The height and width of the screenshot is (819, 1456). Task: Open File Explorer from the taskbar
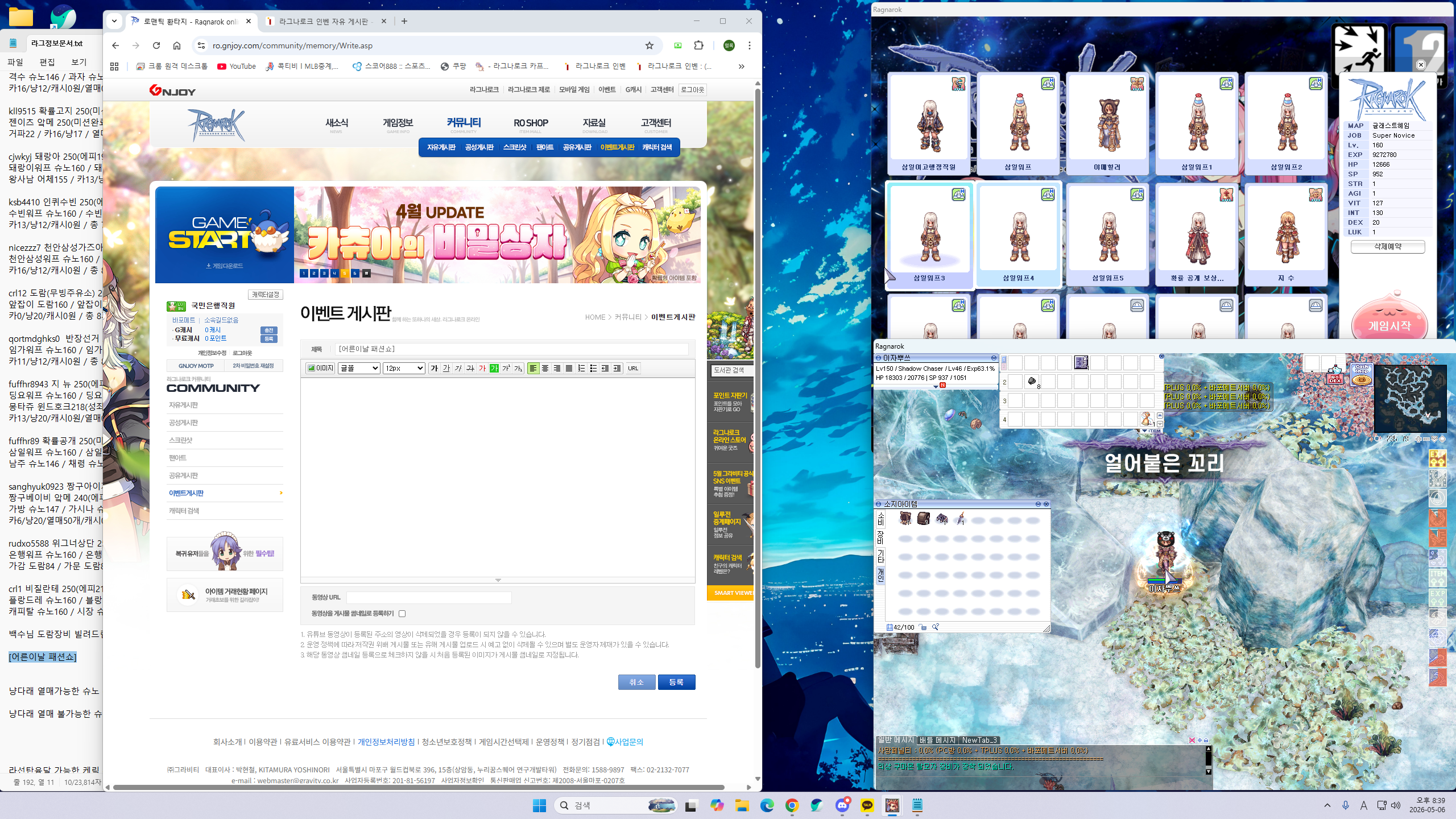tap(742, 805)
